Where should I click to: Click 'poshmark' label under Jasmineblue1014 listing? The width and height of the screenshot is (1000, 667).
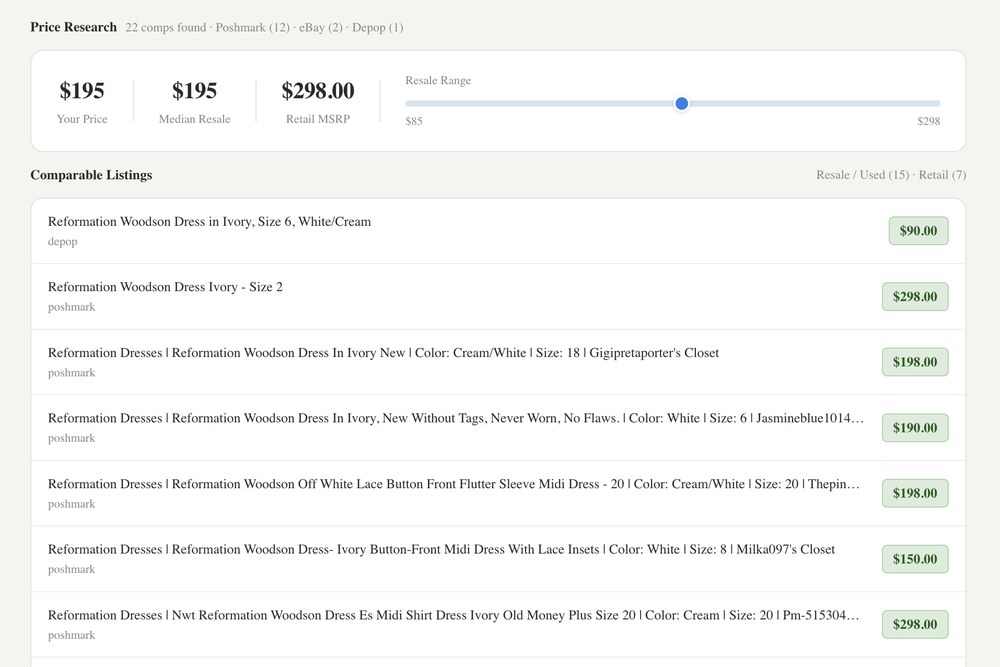pyautogui.click(x=71, y=438)
